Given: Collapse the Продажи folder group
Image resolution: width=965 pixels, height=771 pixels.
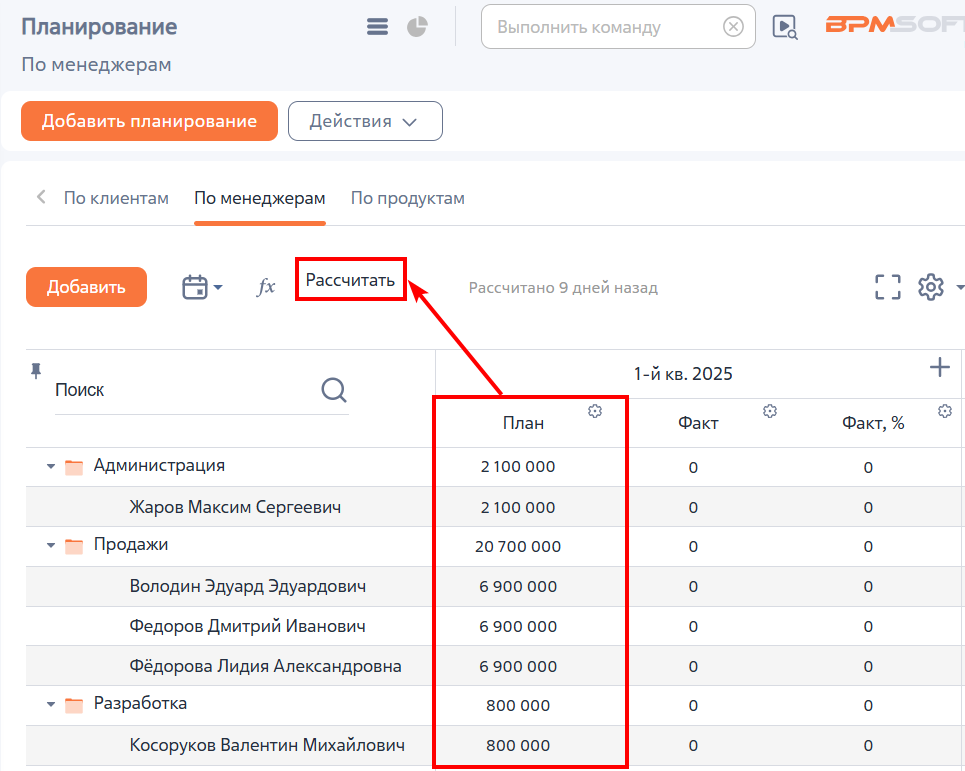Looking at the screenshot, I should (51, 545).
